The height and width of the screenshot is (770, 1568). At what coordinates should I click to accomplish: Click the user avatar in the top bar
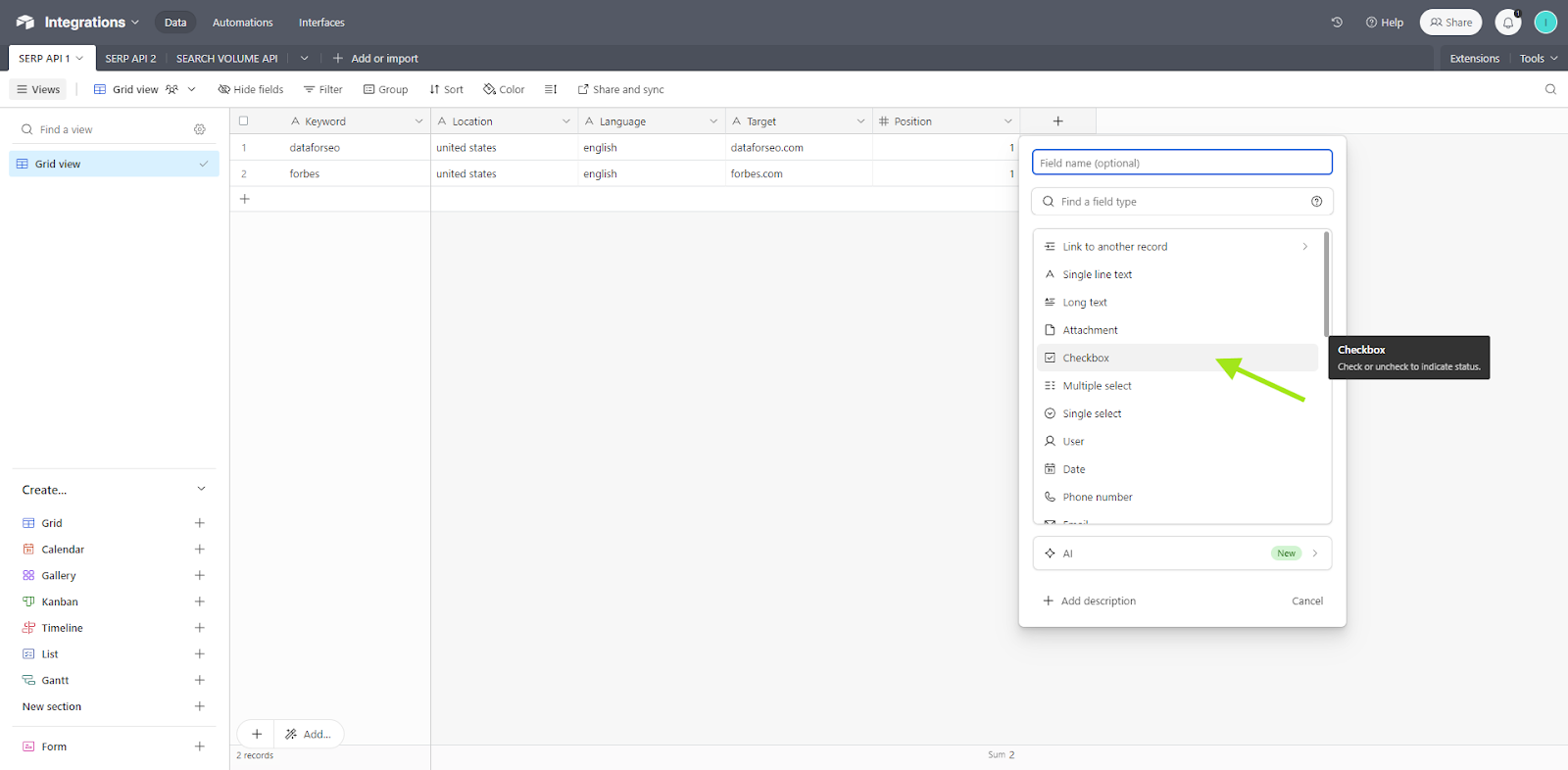click(x=1545, y=22)
